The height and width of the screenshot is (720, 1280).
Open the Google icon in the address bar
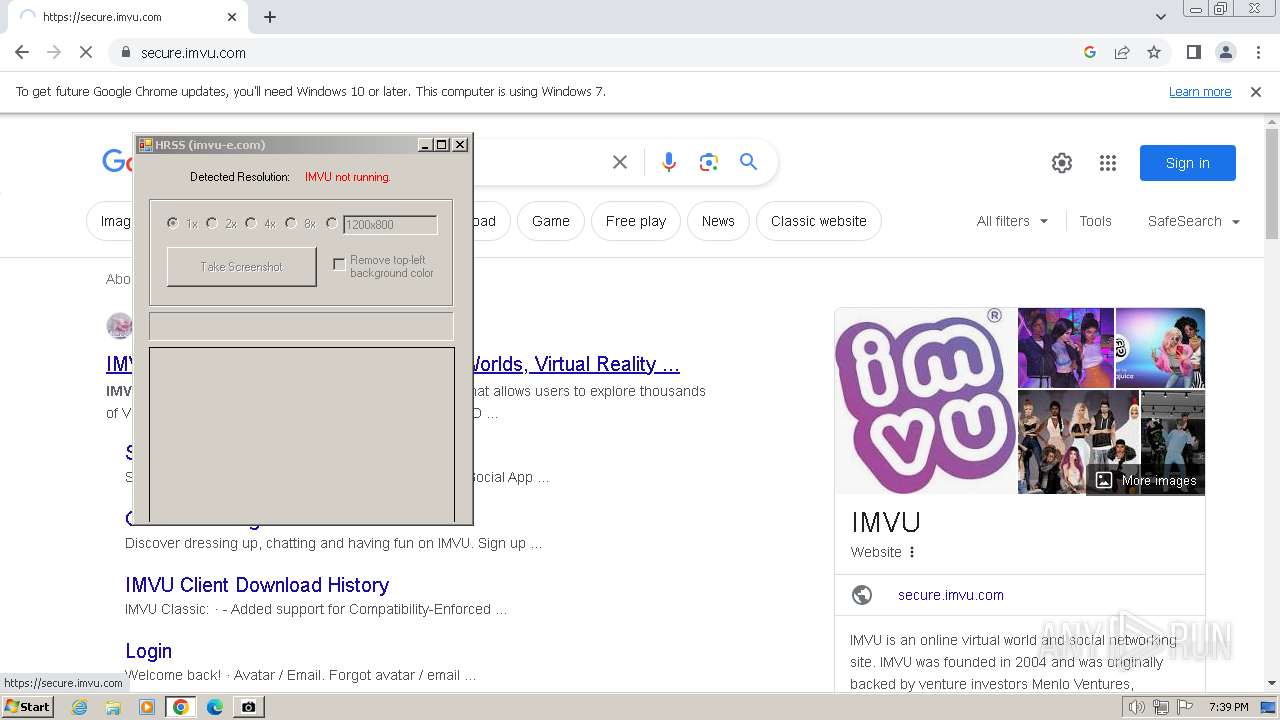tap(1090, 52)
